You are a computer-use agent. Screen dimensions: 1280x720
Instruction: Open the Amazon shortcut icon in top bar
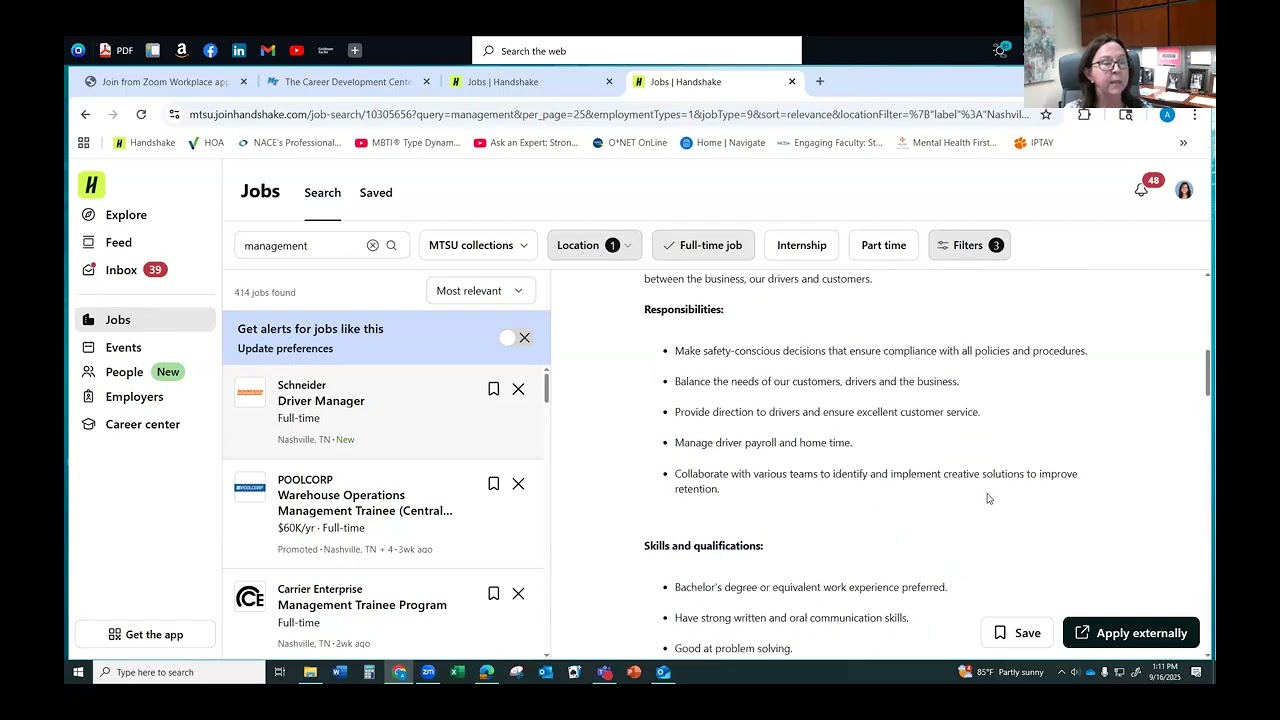181,50
